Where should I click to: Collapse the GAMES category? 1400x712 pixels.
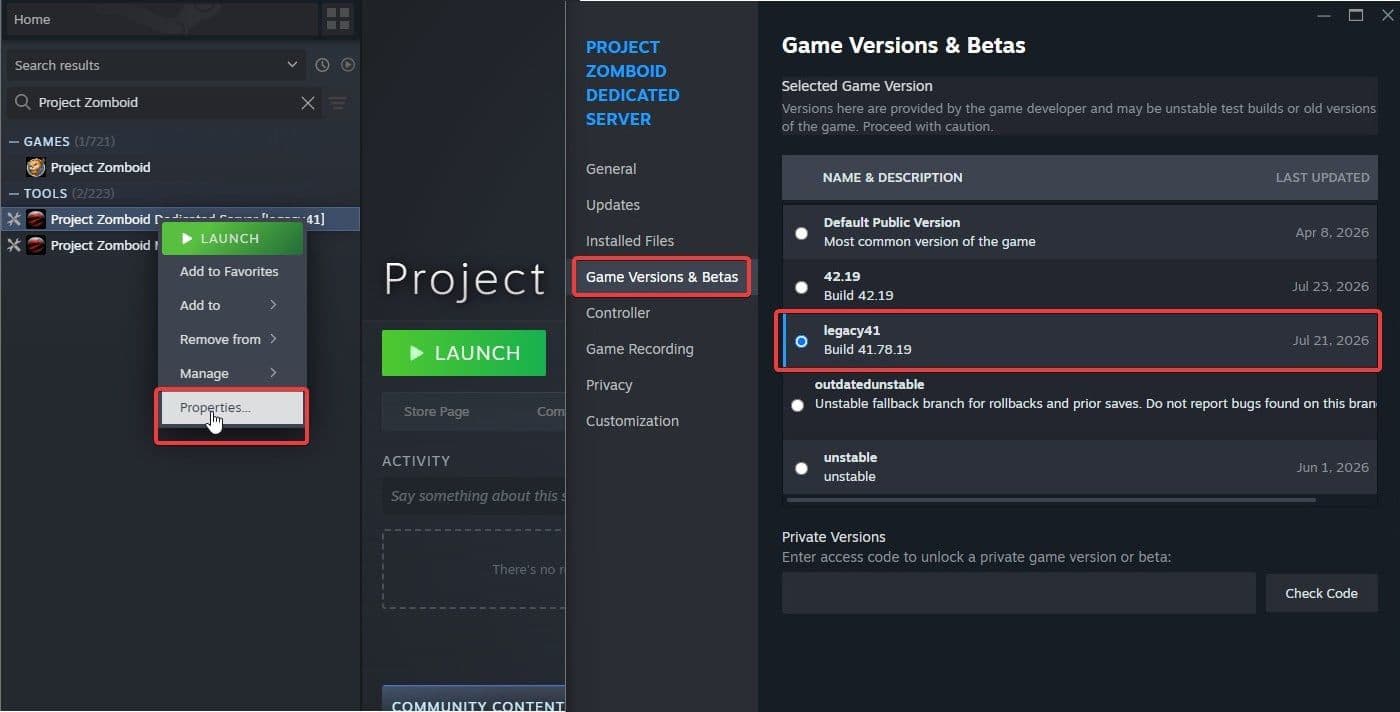coord(14,141)
